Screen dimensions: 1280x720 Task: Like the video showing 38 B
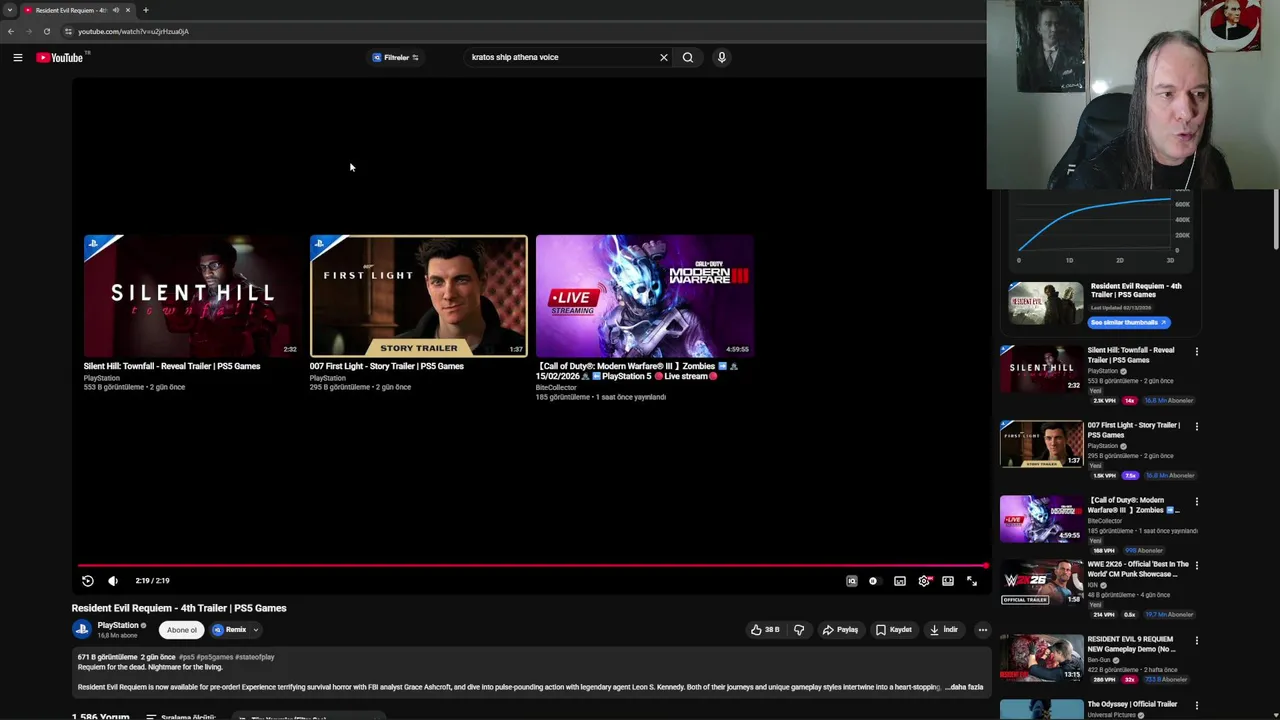[765, 630]
